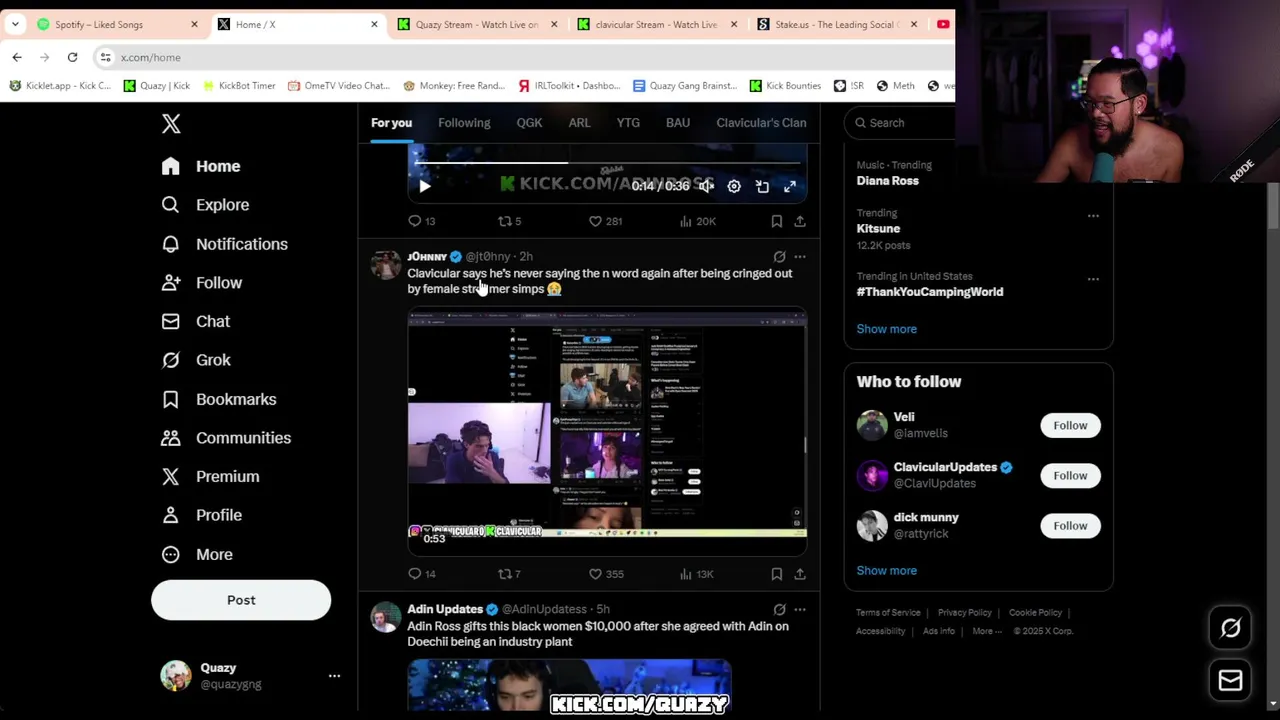Click Grok icon on Adin Updates post
Image resolution: width=1280 pixels, height=720 pixels.
[x=779, y=609]
